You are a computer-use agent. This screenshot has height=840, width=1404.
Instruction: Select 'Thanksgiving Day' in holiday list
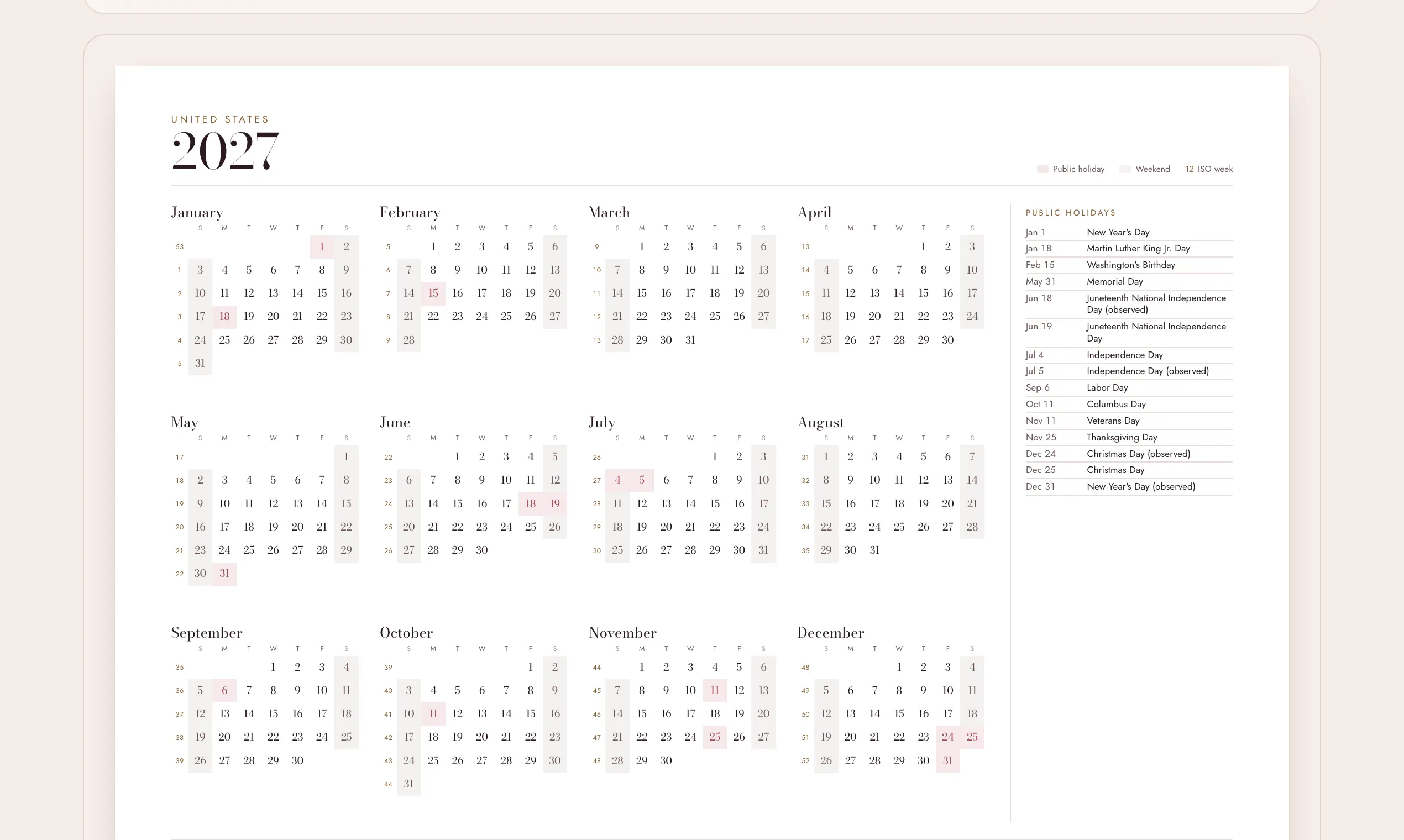pos(1129,437)
